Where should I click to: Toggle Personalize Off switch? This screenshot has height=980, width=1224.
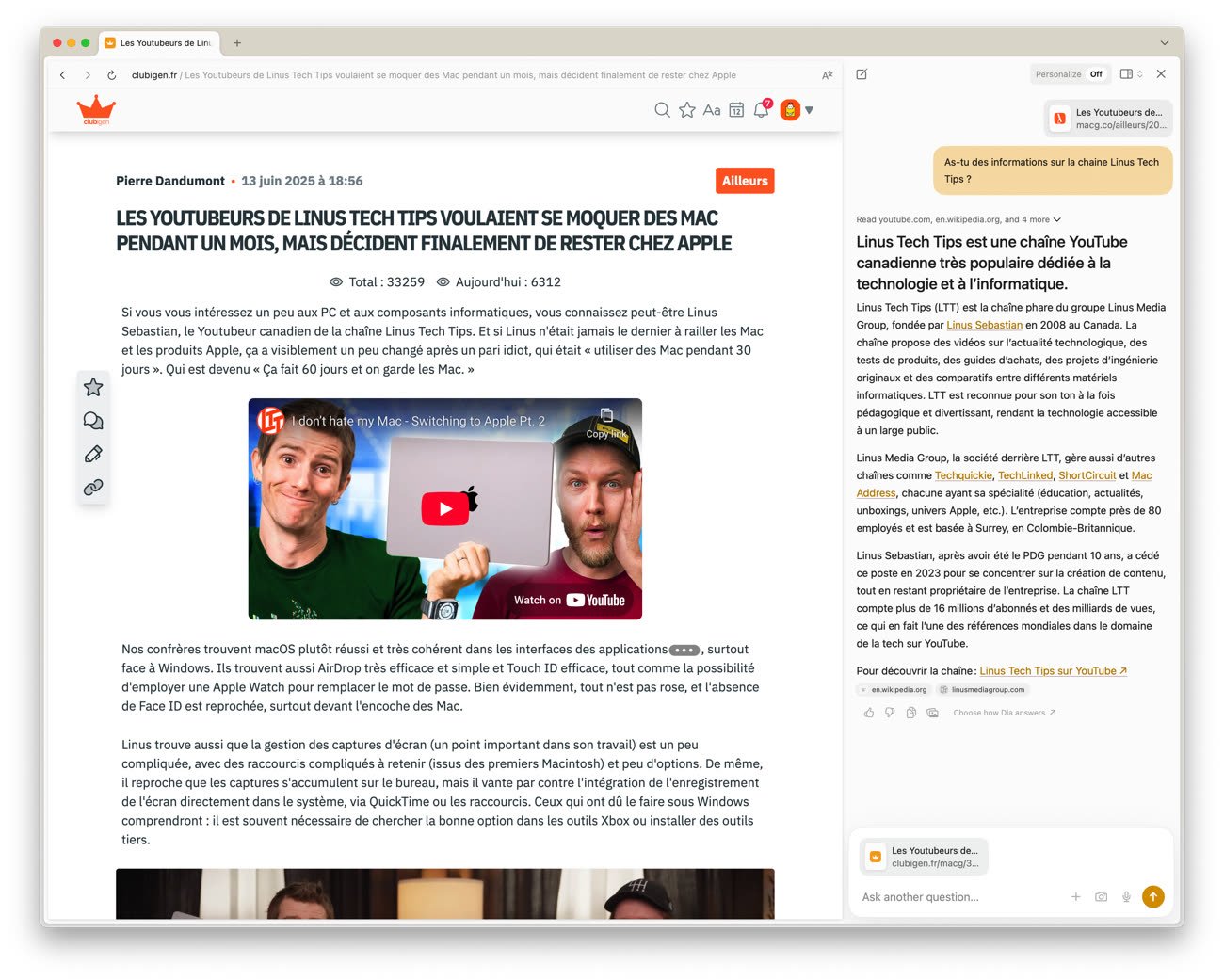1070,74
